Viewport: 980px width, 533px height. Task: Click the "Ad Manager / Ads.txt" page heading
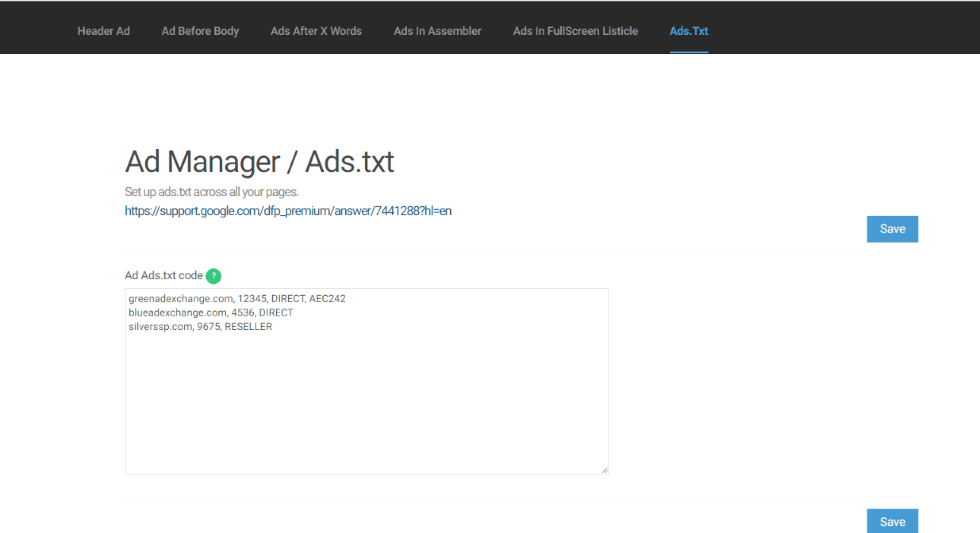tap(259, 161)
